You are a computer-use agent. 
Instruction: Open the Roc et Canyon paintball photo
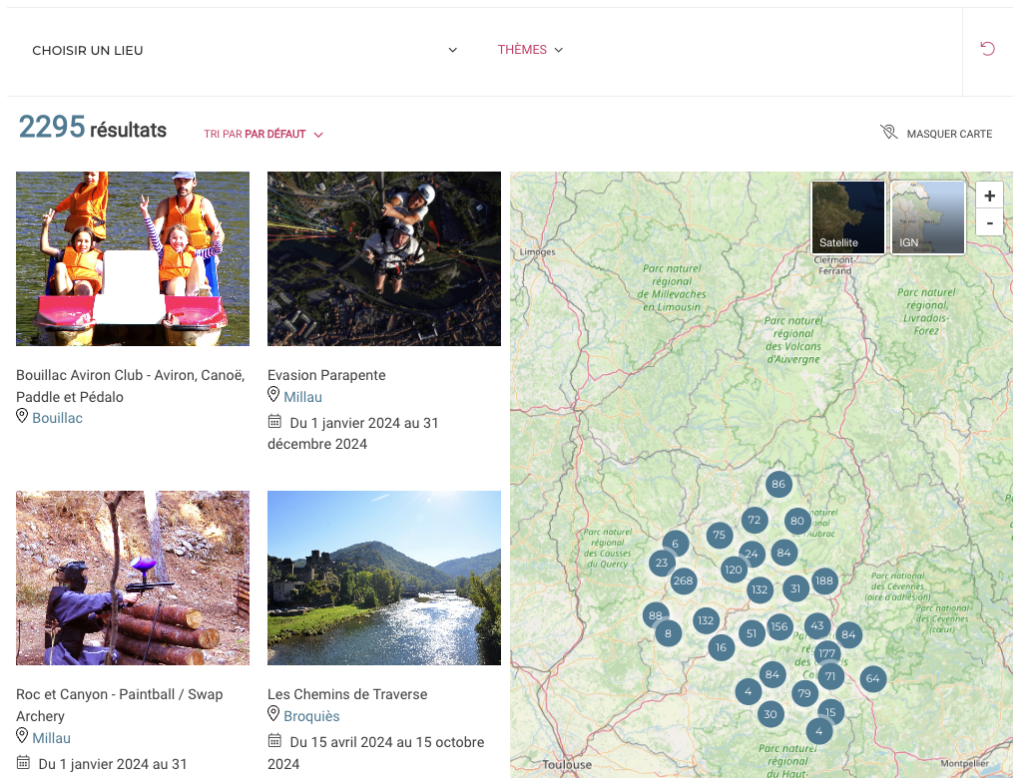click(x=132, y=577)
